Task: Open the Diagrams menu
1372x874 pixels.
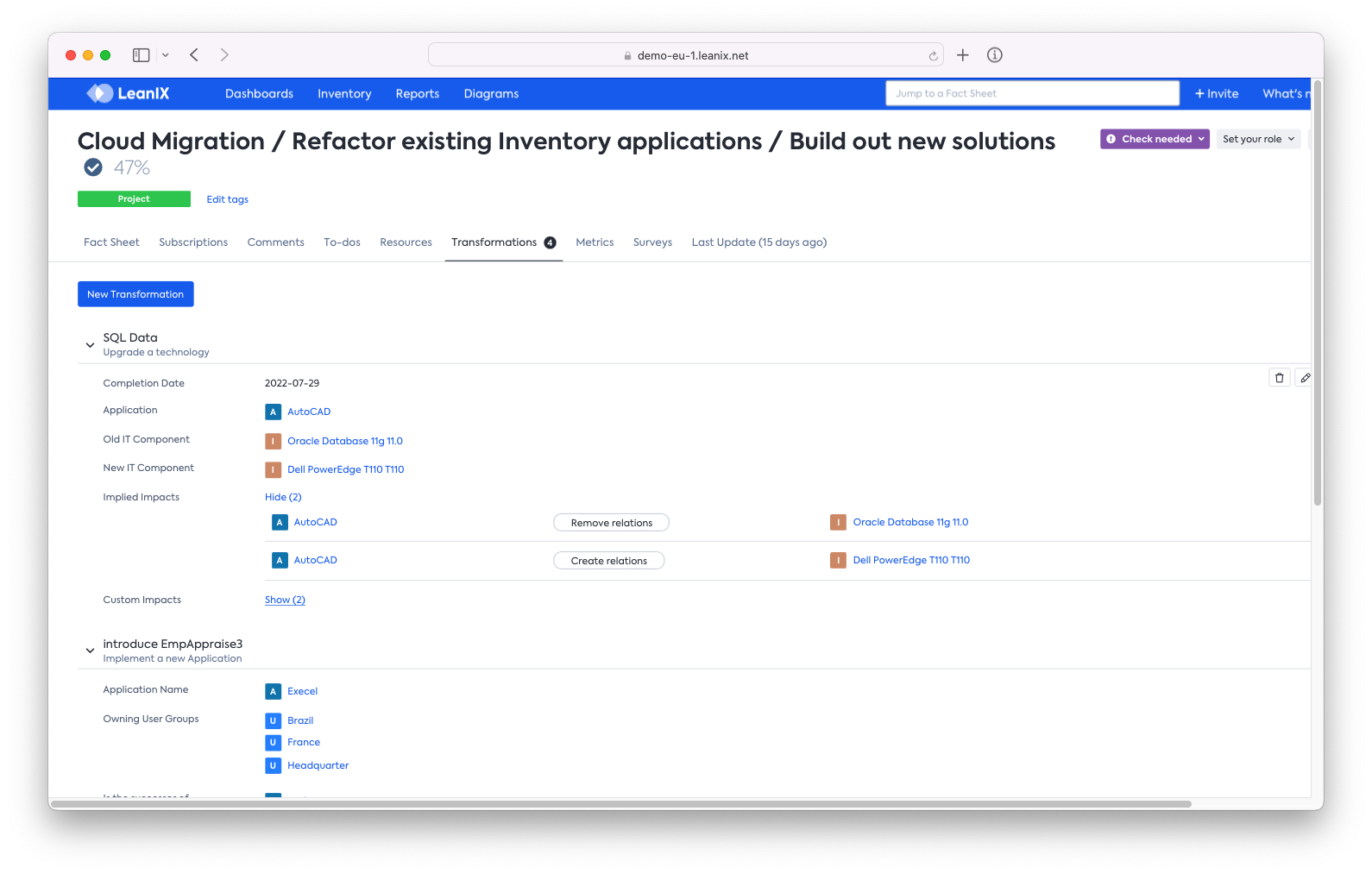Action: click(x=491, y=94)
